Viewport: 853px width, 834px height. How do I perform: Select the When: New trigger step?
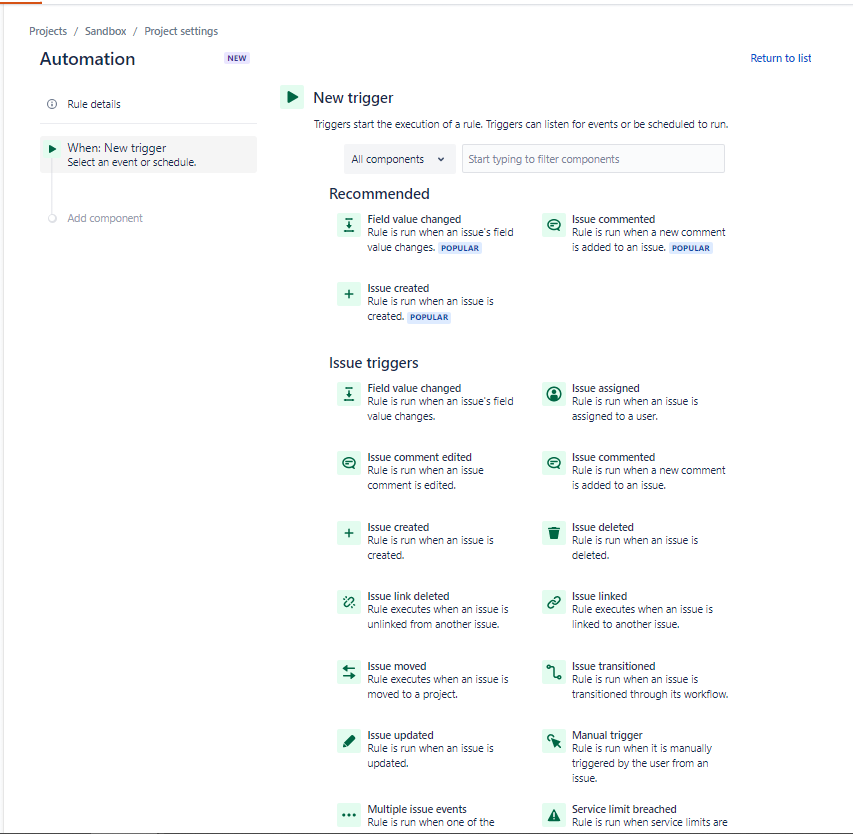(148, 155)
